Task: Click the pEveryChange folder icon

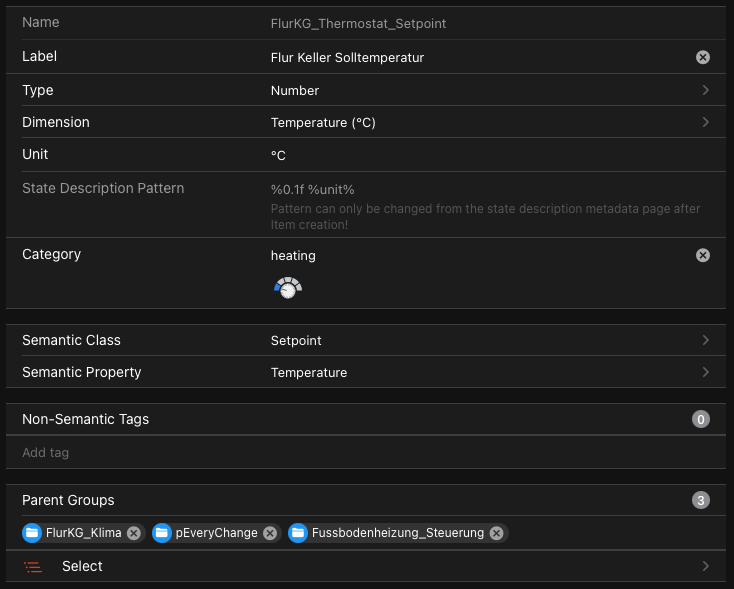Action: pyautogui.click(x=162, y=533)
